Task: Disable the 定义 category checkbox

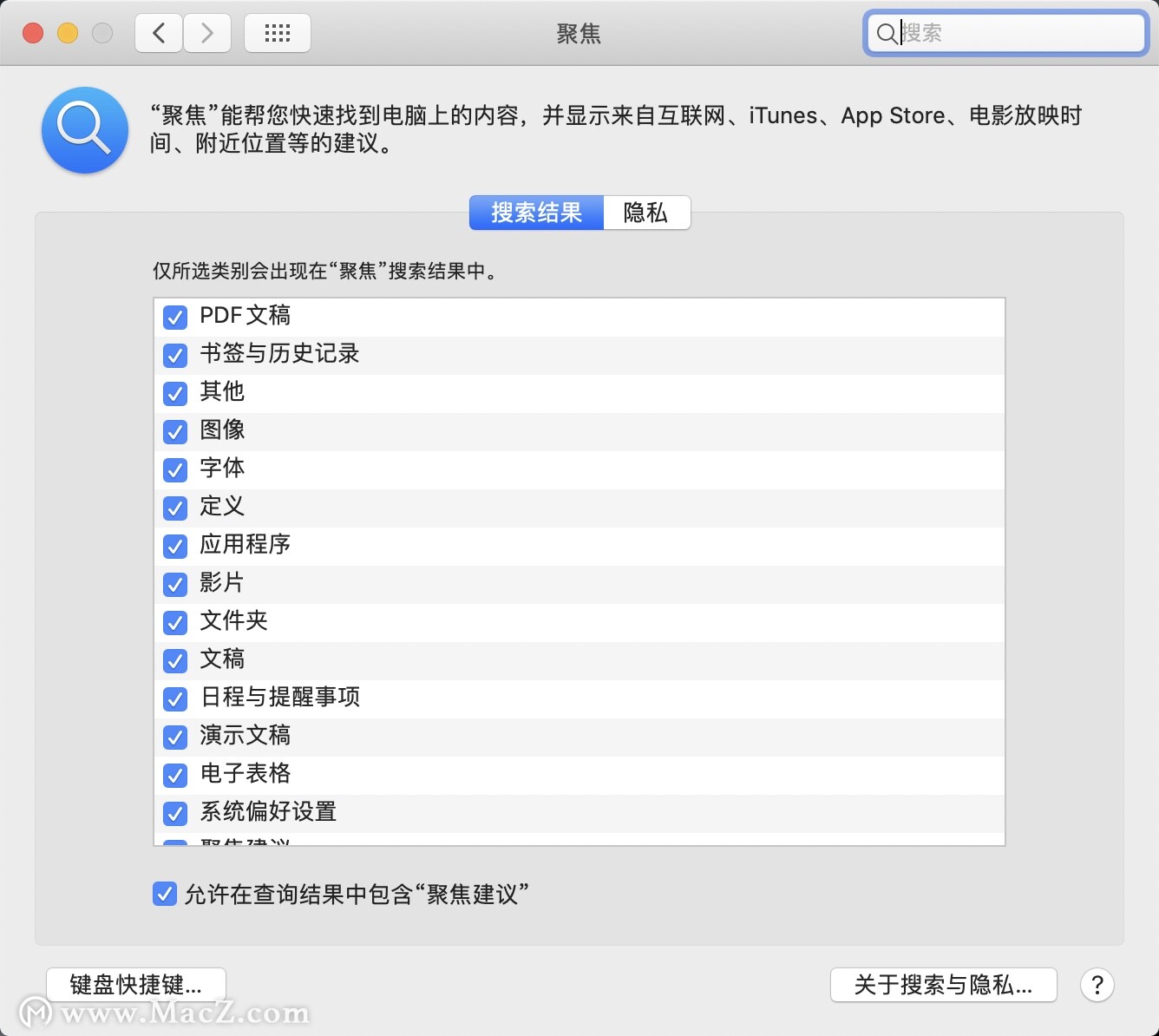Action: click(x=175, y=508)
